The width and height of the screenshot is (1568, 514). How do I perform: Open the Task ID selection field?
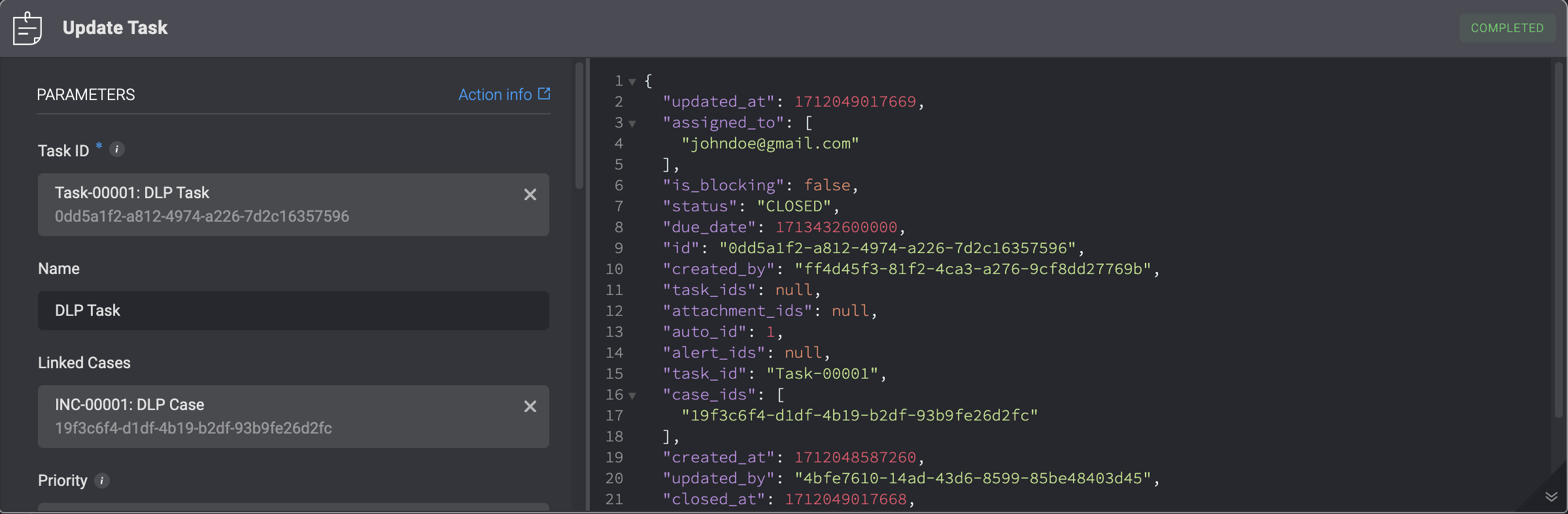[x=294, y=205]
